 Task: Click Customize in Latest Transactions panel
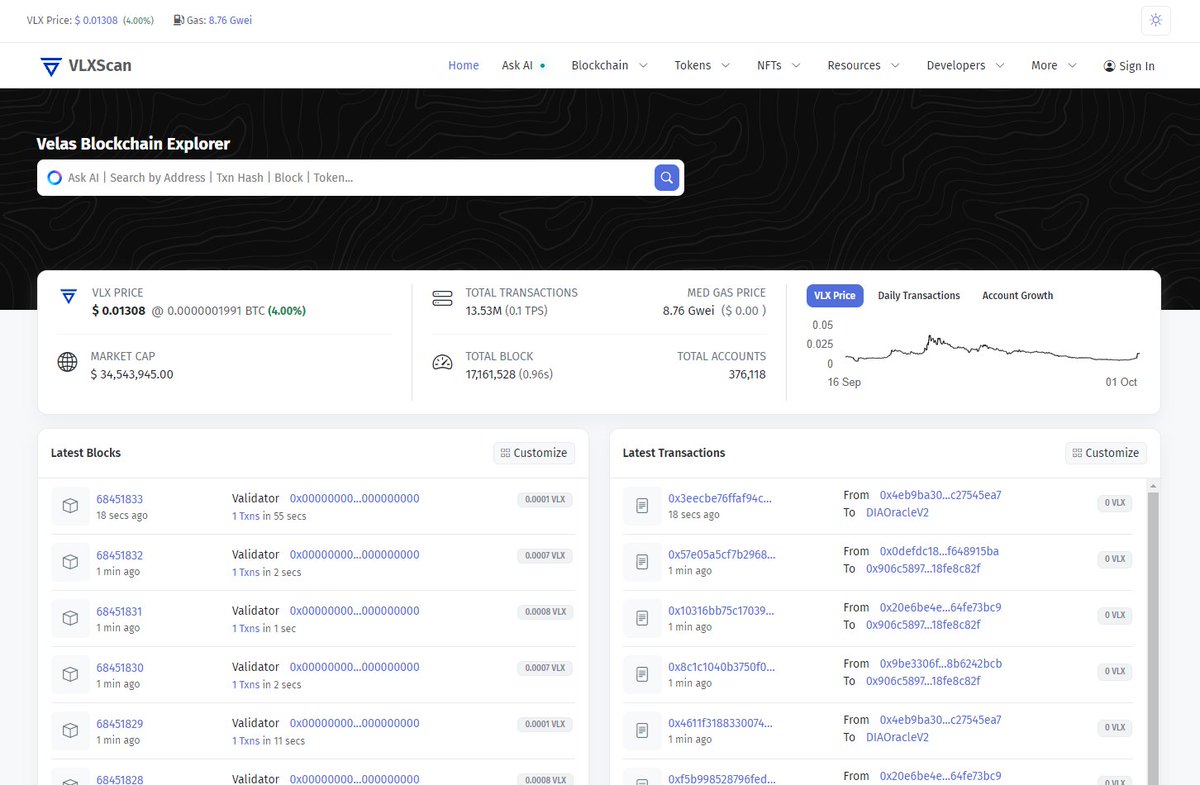1106,453
